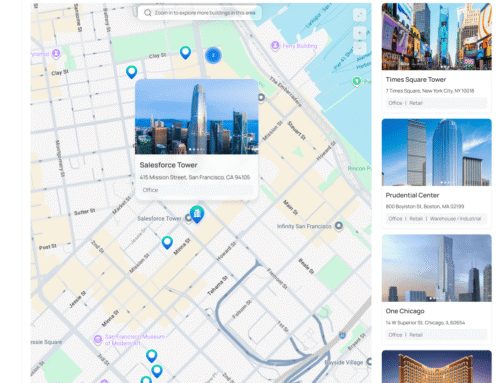
Task: Select the upper building pin below the museum
Action: click(x=152, y=356)
